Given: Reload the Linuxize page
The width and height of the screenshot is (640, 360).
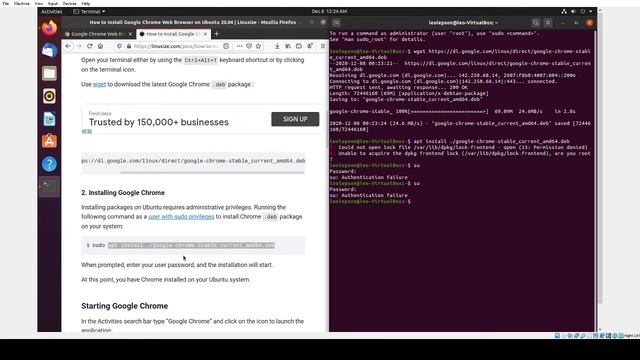Looking at the screenshot, I should tap(89, 46).
